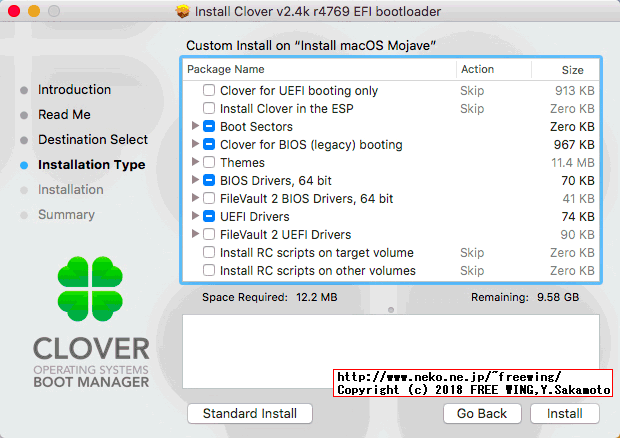Toggle the UEFI Drivers checkbox
620x438 pixels.
[209, 216]
